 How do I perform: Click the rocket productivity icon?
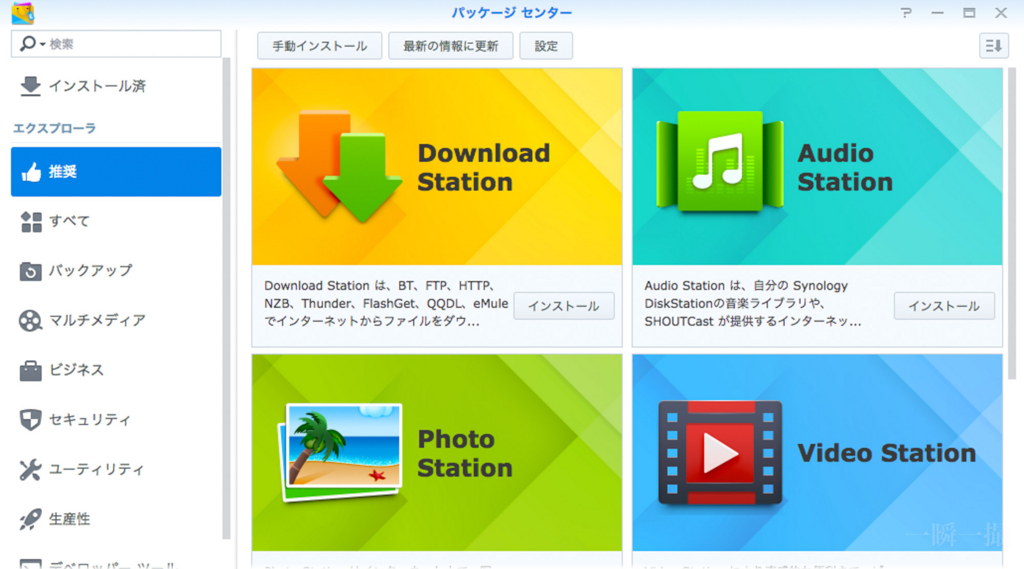[x=30, y=519]
